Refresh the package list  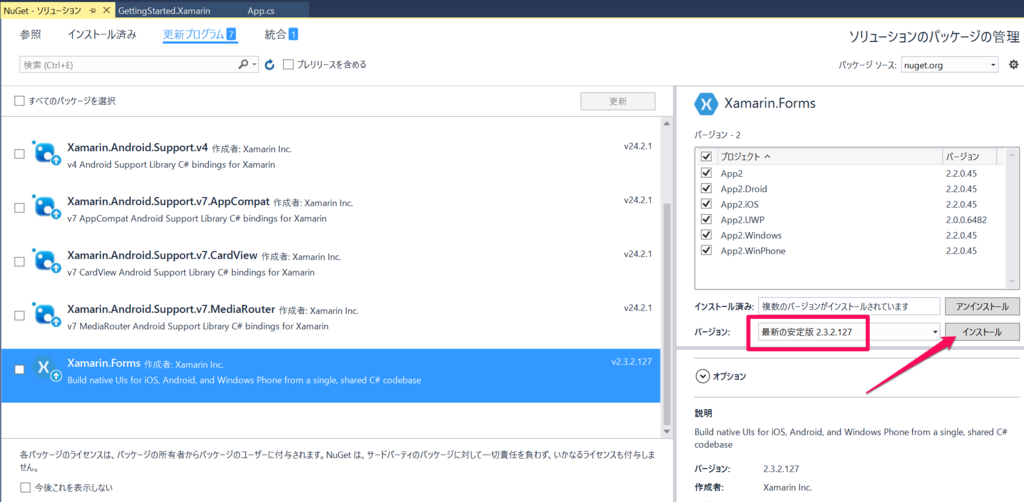270,65
